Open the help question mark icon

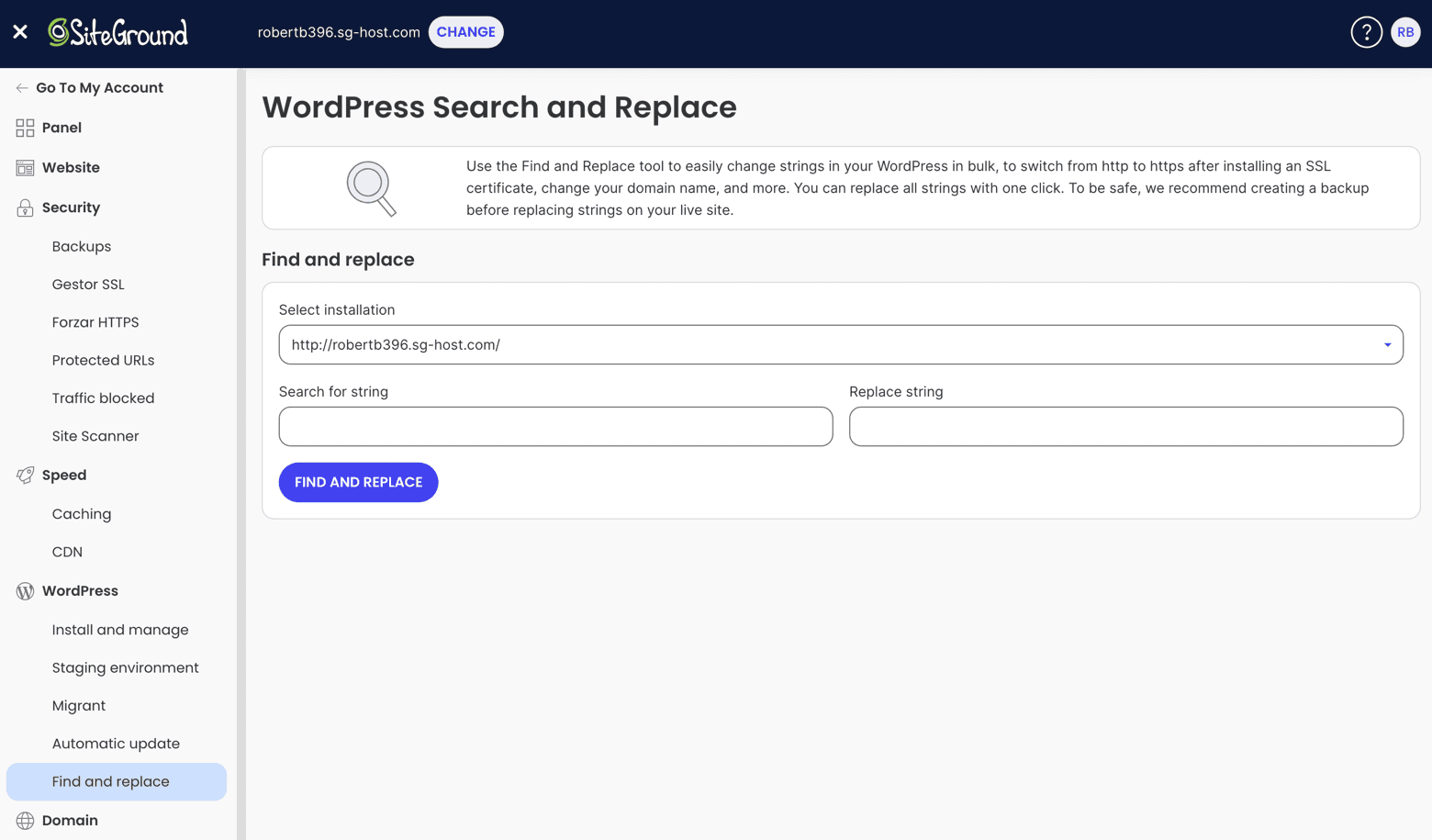point(1366,32)
